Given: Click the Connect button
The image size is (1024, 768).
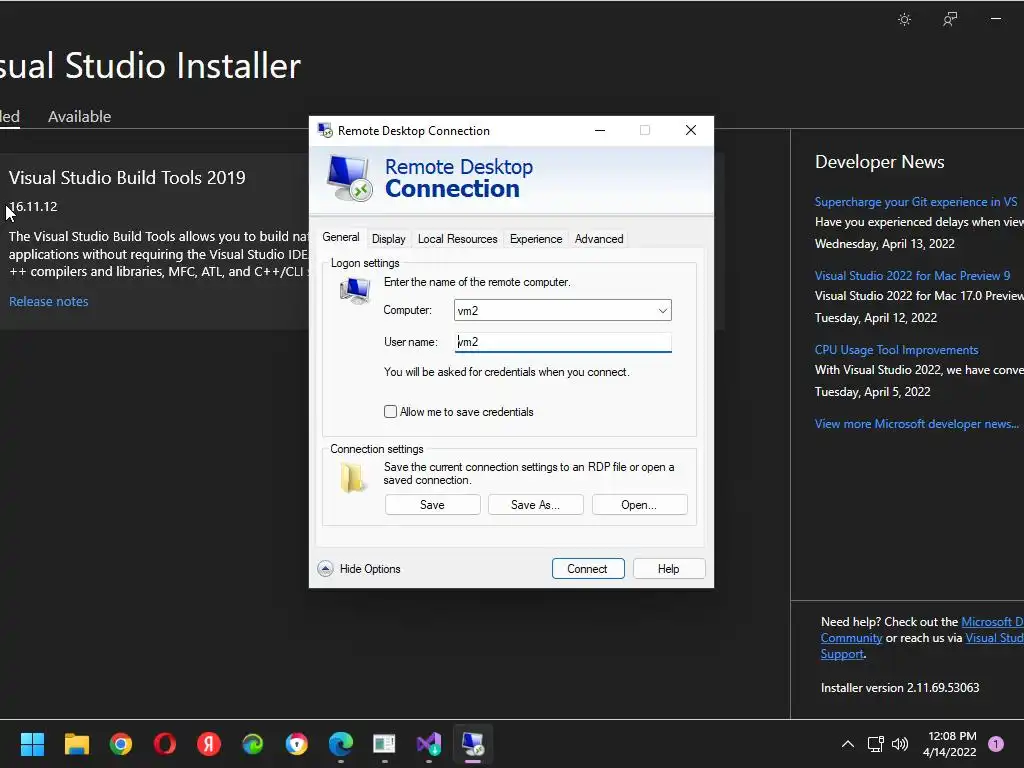Looking at the screenshot, I should (588, 569).
